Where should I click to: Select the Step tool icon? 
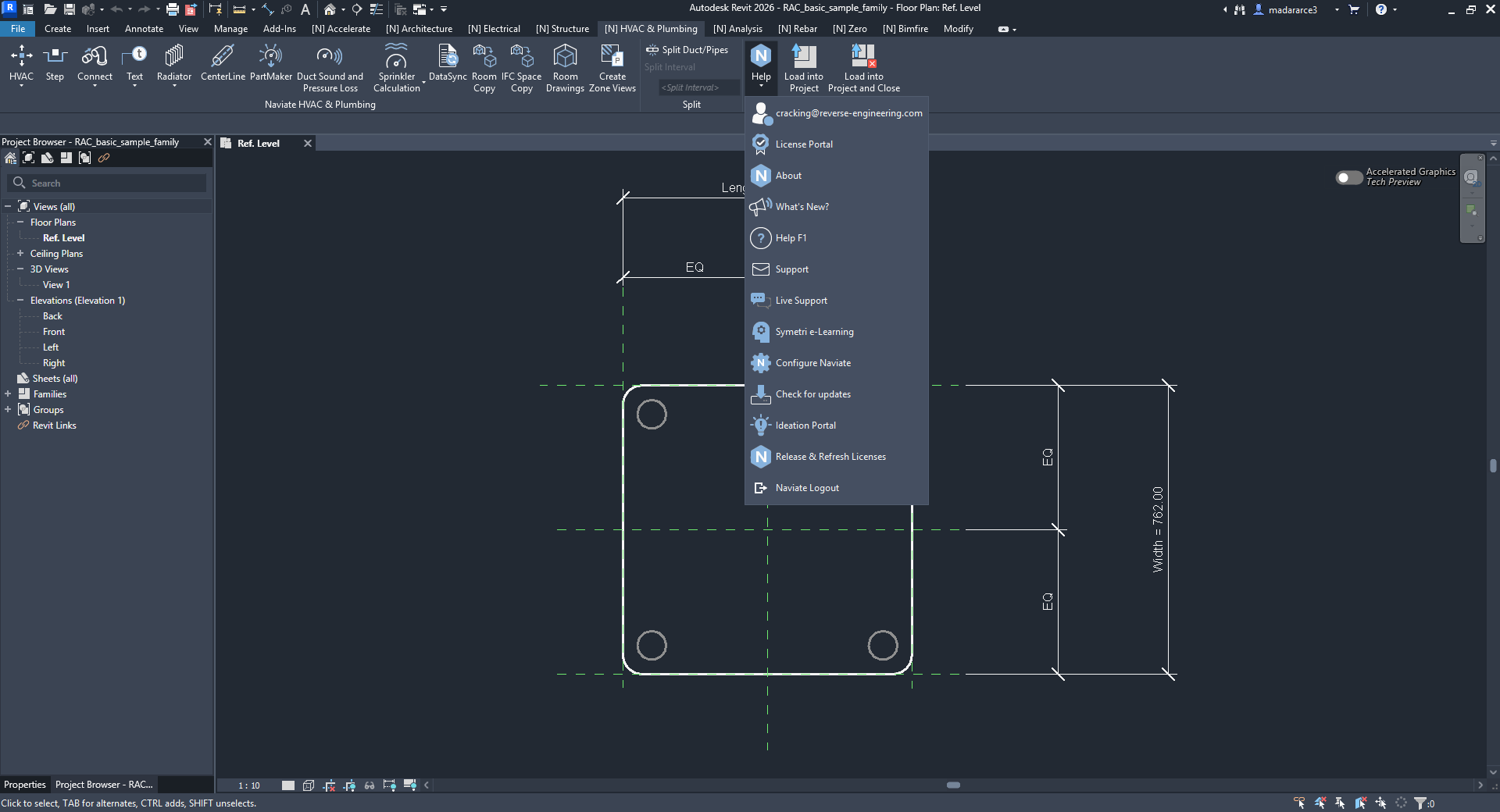[x=55, y=62]
